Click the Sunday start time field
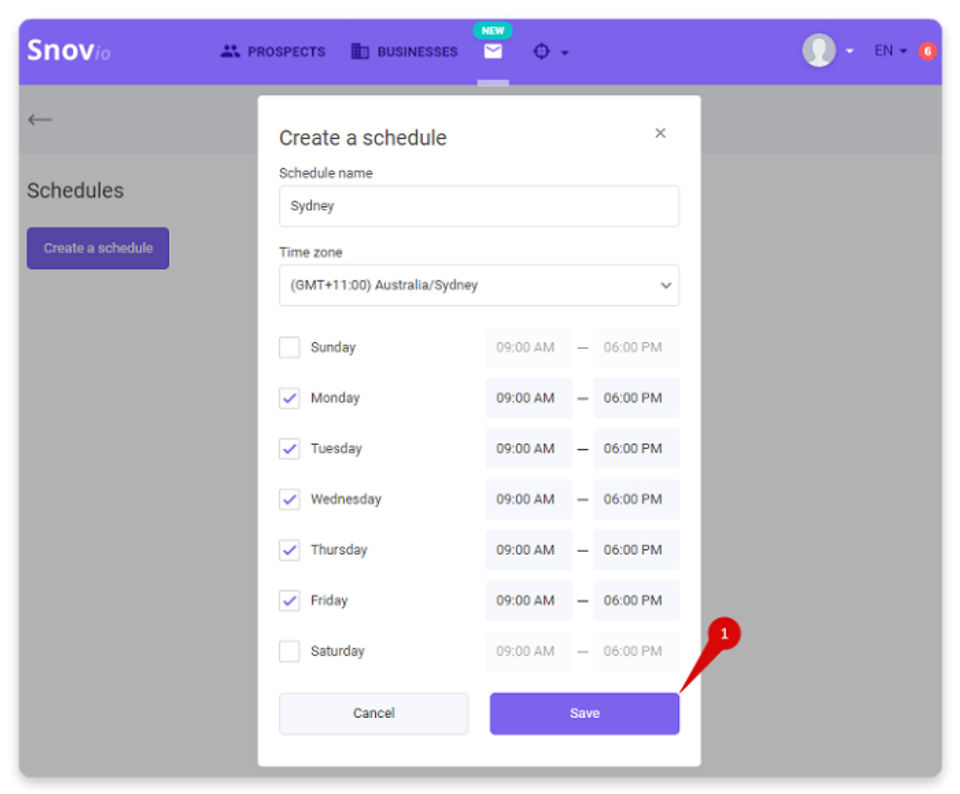 pos(529,347)
